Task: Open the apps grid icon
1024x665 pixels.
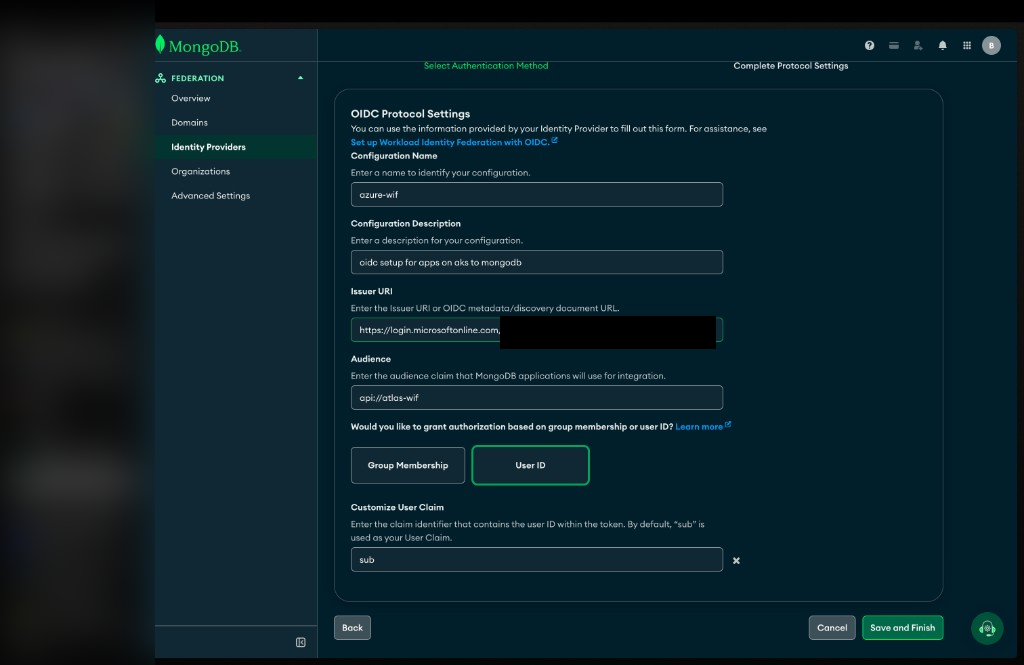Action: [x=967, y=45]
